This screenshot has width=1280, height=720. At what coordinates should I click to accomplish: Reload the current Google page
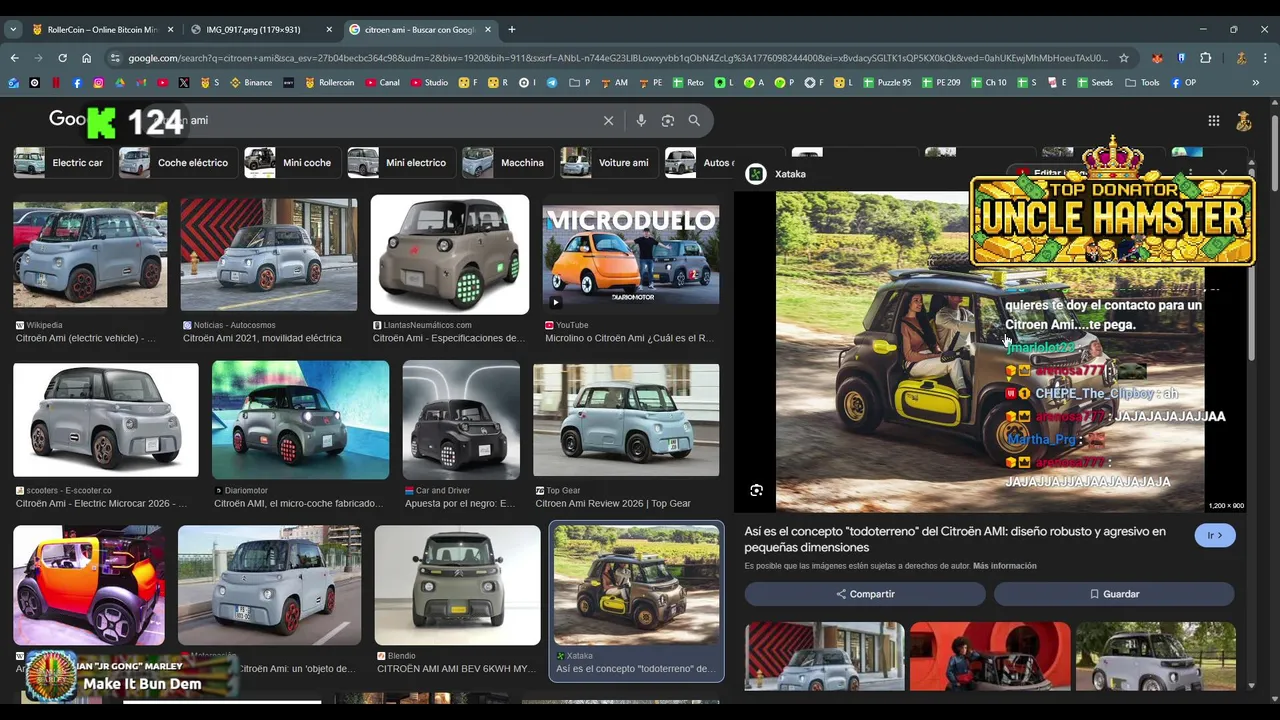pyautogui.click(x=62, y=58)
